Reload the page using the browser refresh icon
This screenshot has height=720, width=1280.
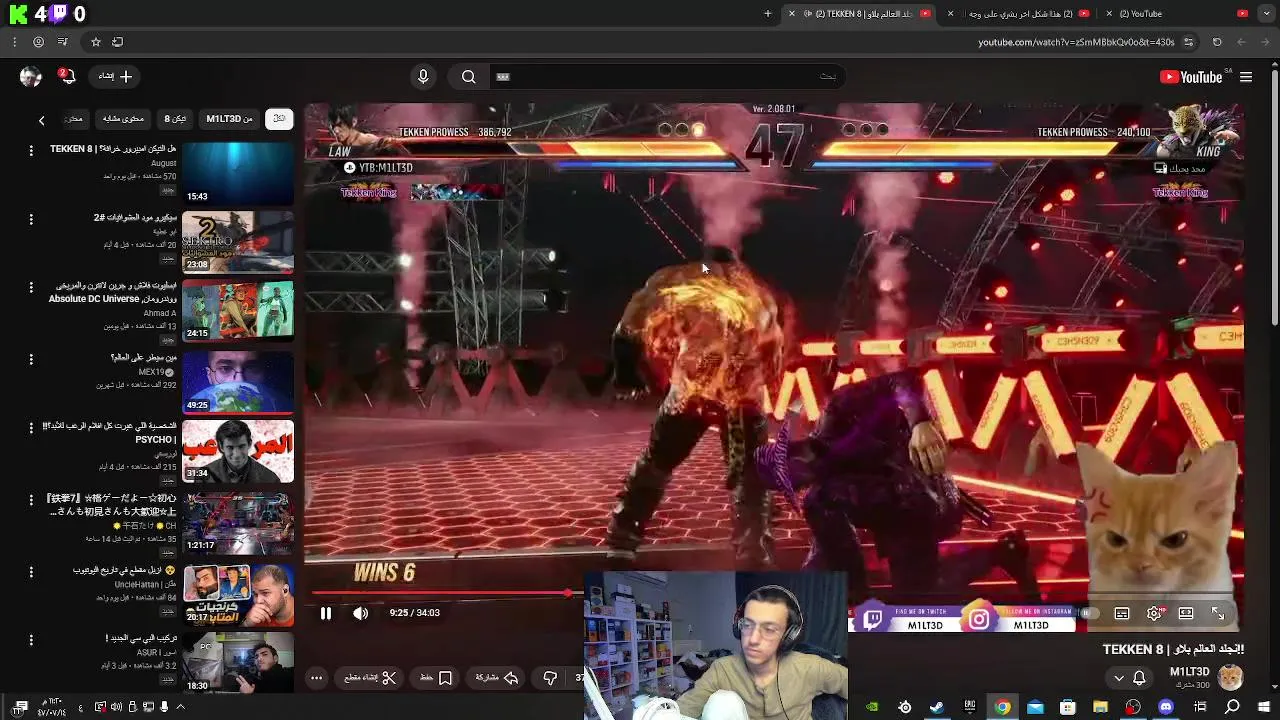coord(1217,42)
